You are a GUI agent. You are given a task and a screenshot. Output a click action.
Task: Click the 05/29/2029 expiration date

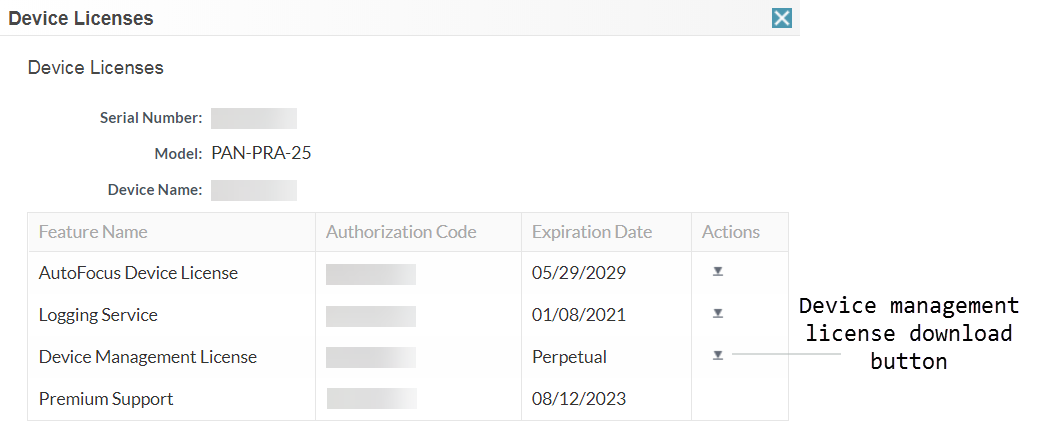579,273
